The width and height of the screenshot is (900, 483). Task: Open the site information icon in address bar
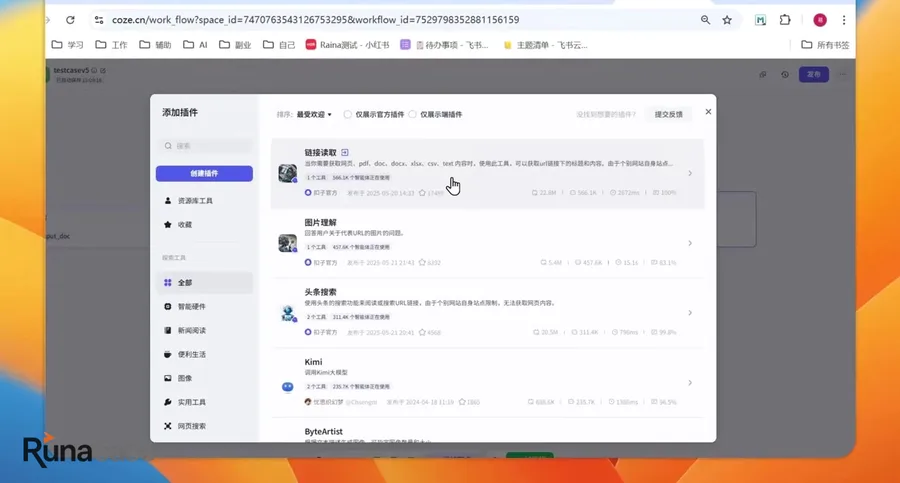[99, 20]
